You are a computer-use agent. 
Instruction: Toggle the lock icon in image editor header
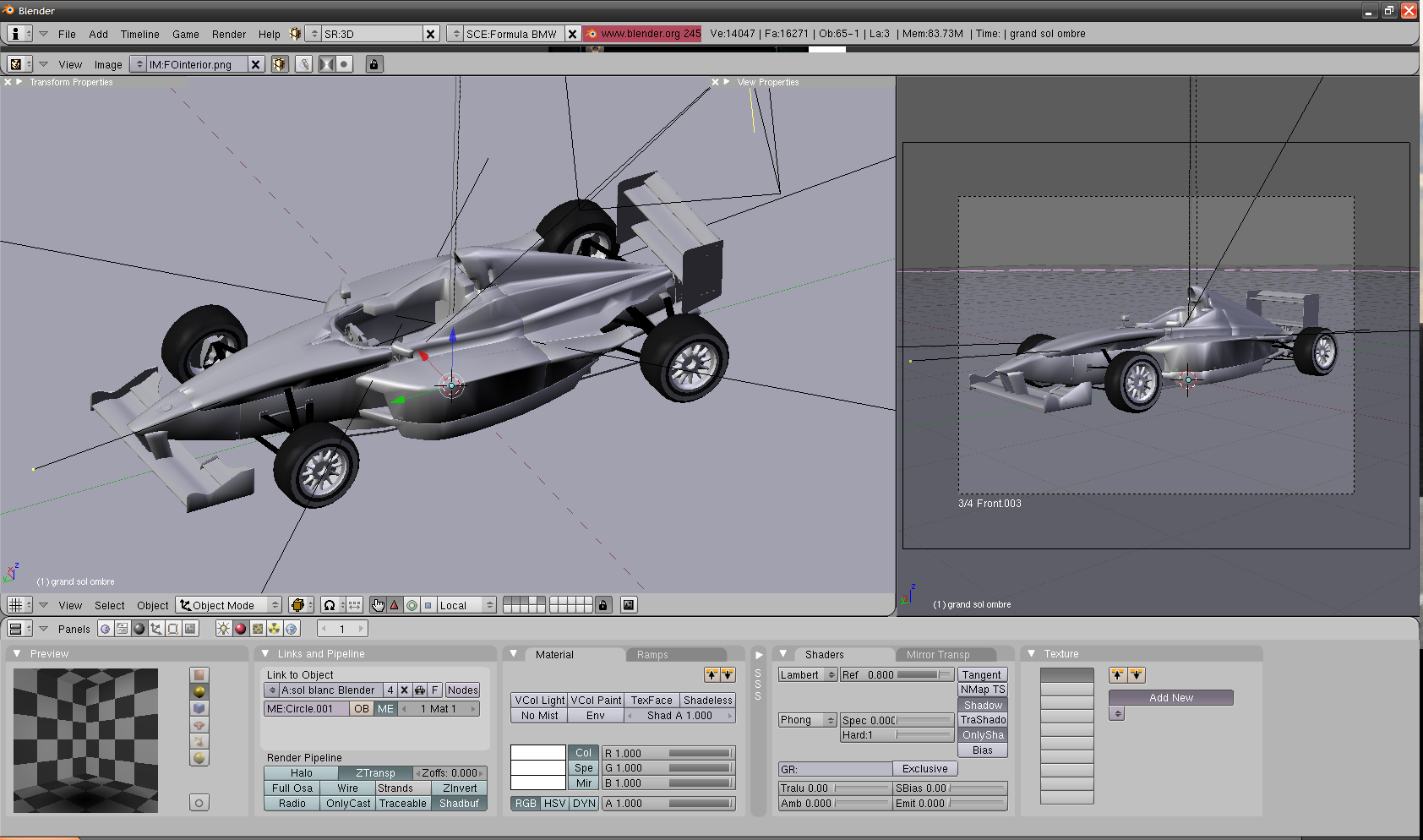pos(374,64)
